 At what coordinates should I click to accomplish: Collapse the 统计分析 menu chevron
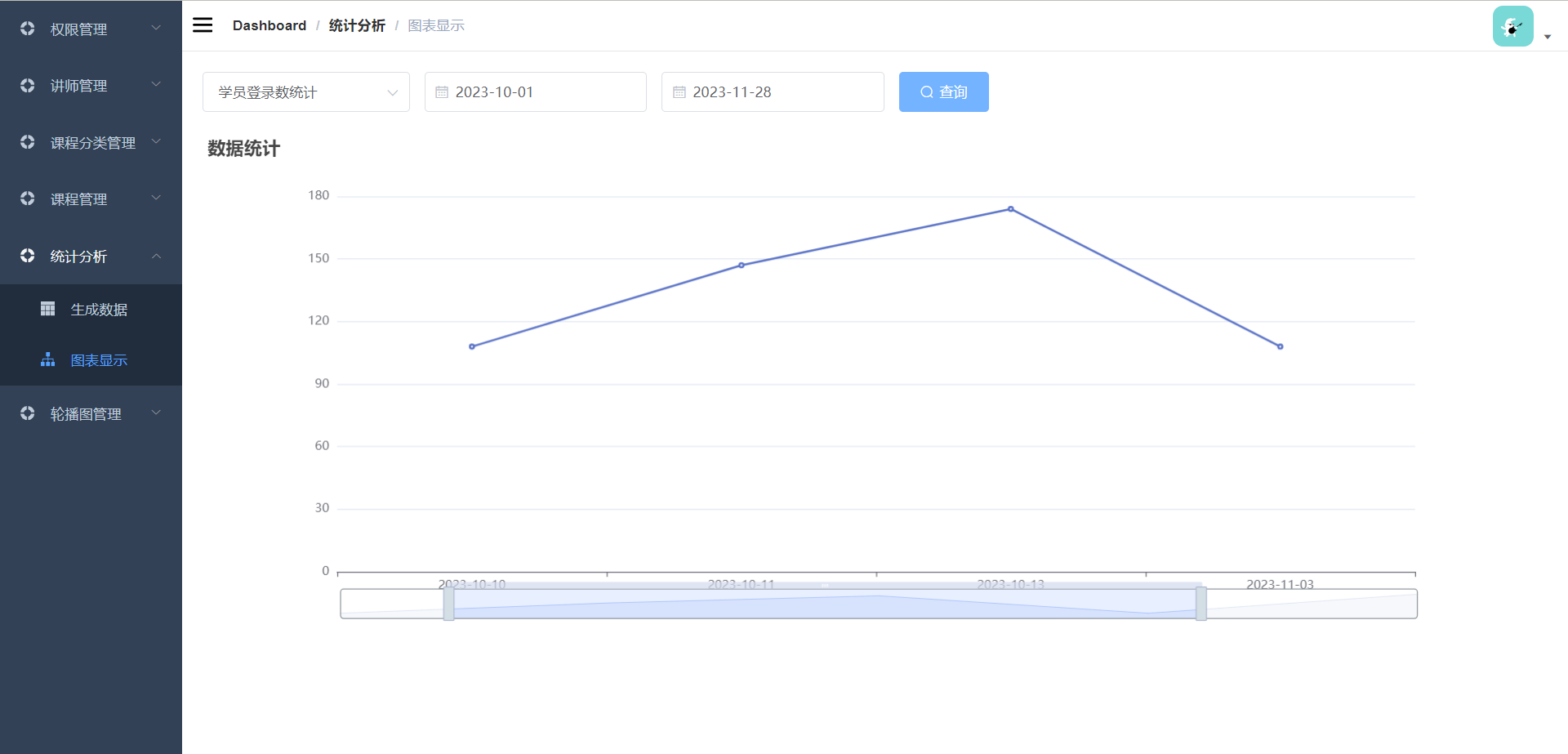(156, 257)
